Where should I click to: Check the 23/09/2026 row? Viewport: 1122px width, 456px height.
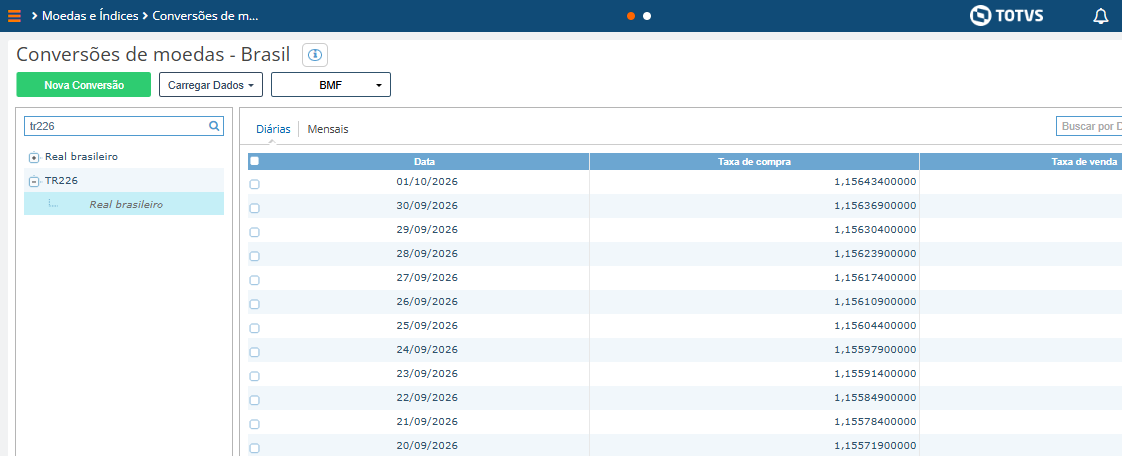pyautogui.click(x=254, y=376)
